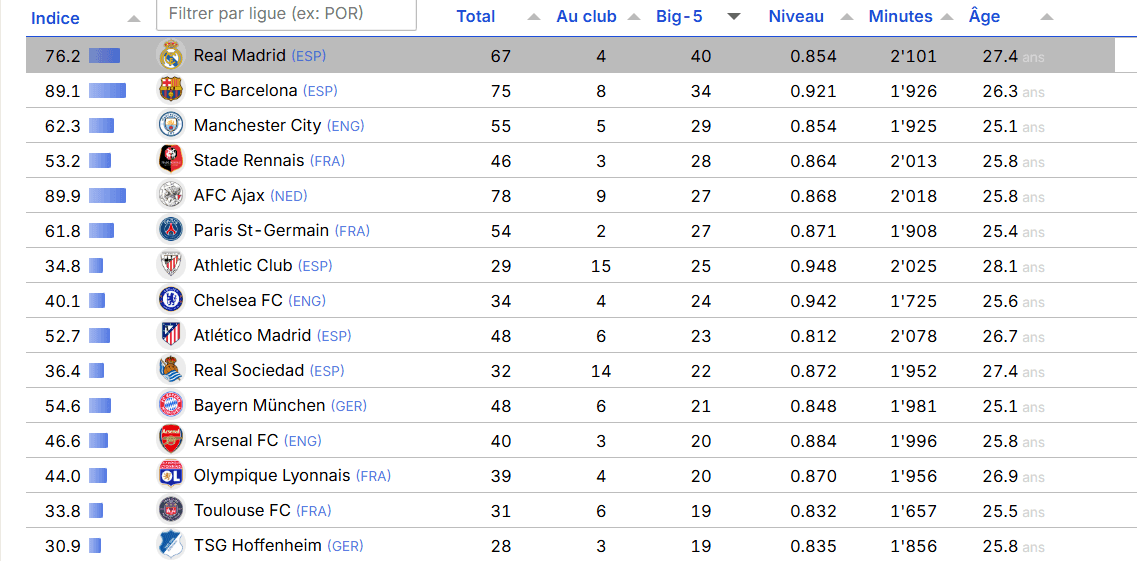Click the Stade Rennais club crest

tap(171, 160)
